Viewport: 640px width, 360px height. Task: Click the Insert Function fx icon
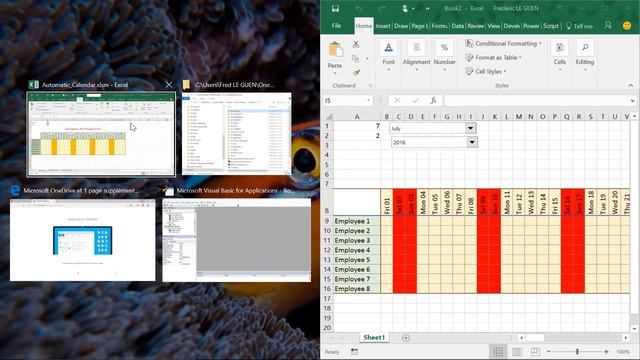[x=433, y=100]
